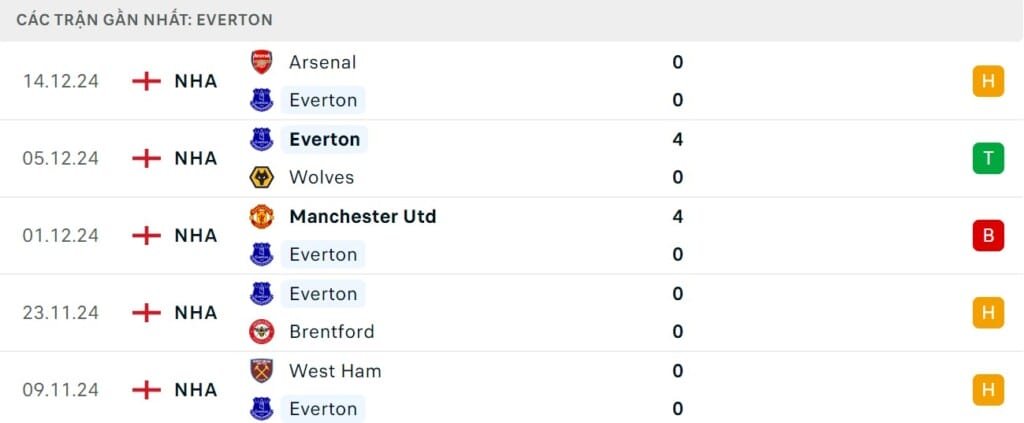Screen dimensions: 1024x423
Task: Click the Wolves club crest icon
Action: (x=261, y=177)
